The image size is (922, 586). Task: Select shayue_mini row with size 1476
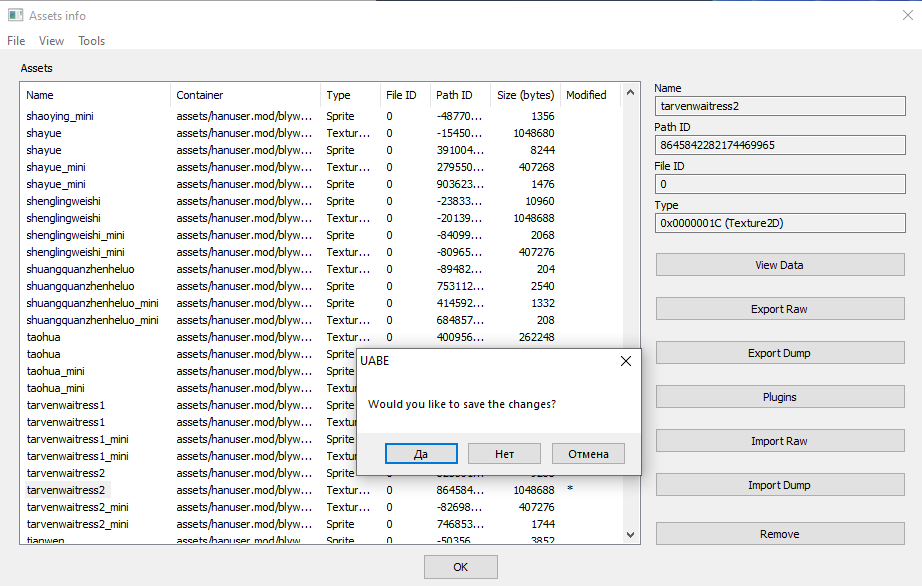click(x=321, y=185)
